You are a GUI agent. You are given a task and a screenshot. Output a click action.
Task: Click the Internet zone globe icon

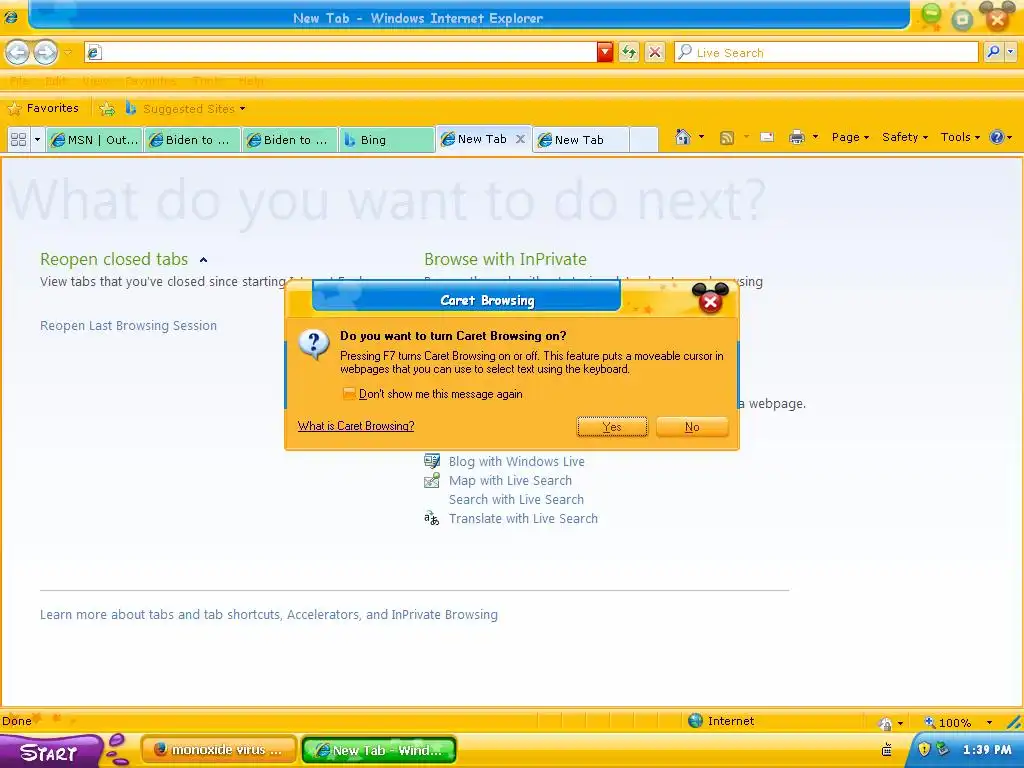tap(696, 720)
